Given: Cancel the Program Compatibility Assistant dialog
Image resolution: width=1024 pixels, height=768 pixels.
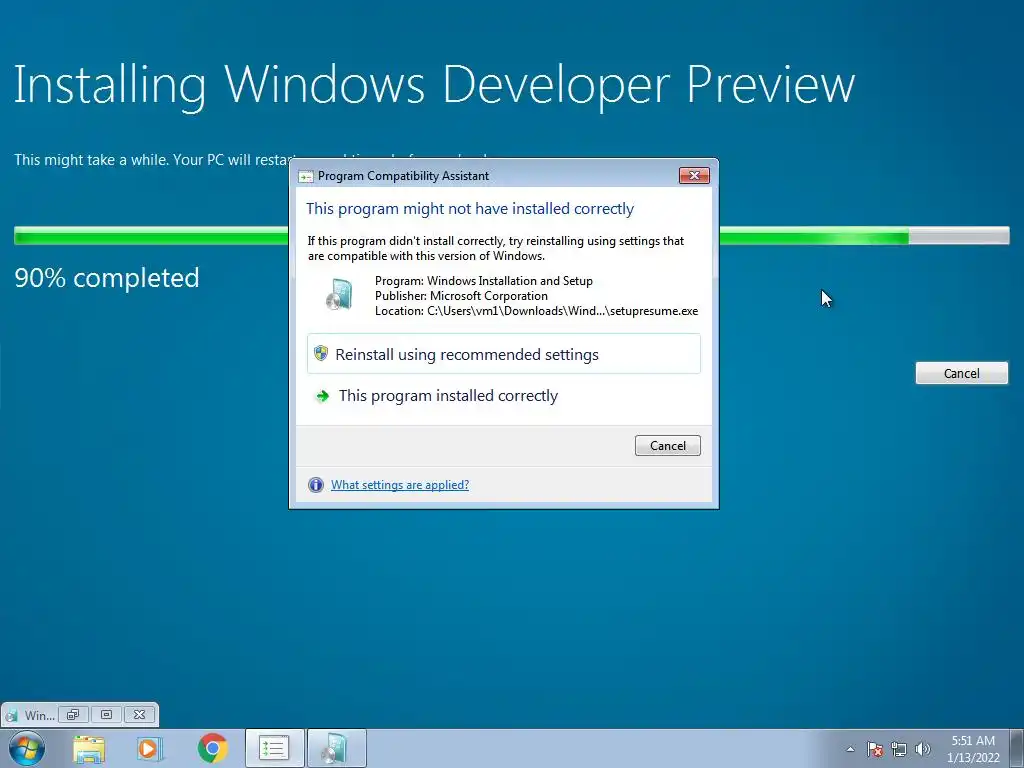Looking at the screenshot, I should point(667,445).
